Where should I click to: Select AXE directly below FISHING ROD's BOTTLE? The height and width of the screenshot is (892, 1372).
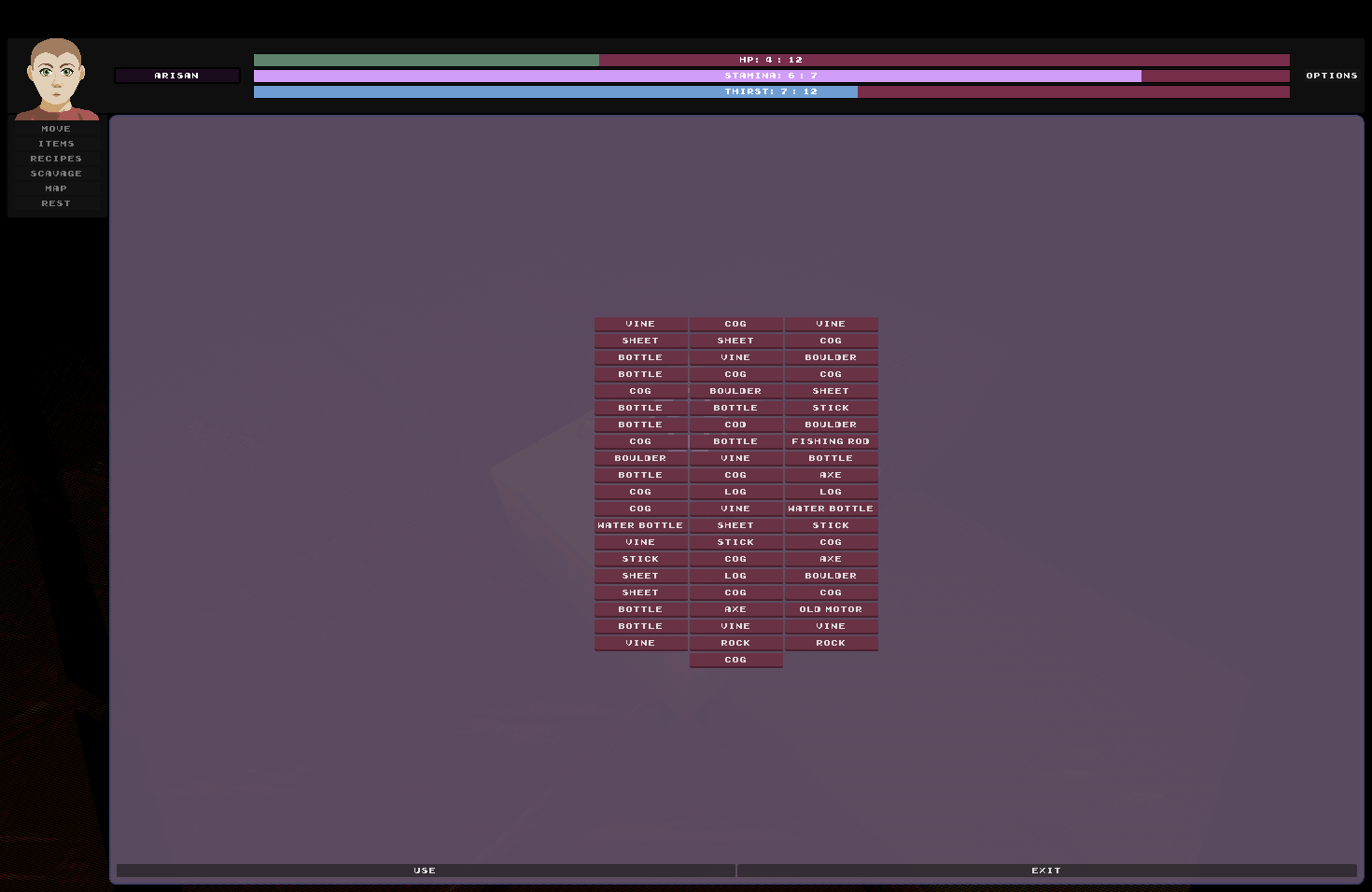coord(831,475)
